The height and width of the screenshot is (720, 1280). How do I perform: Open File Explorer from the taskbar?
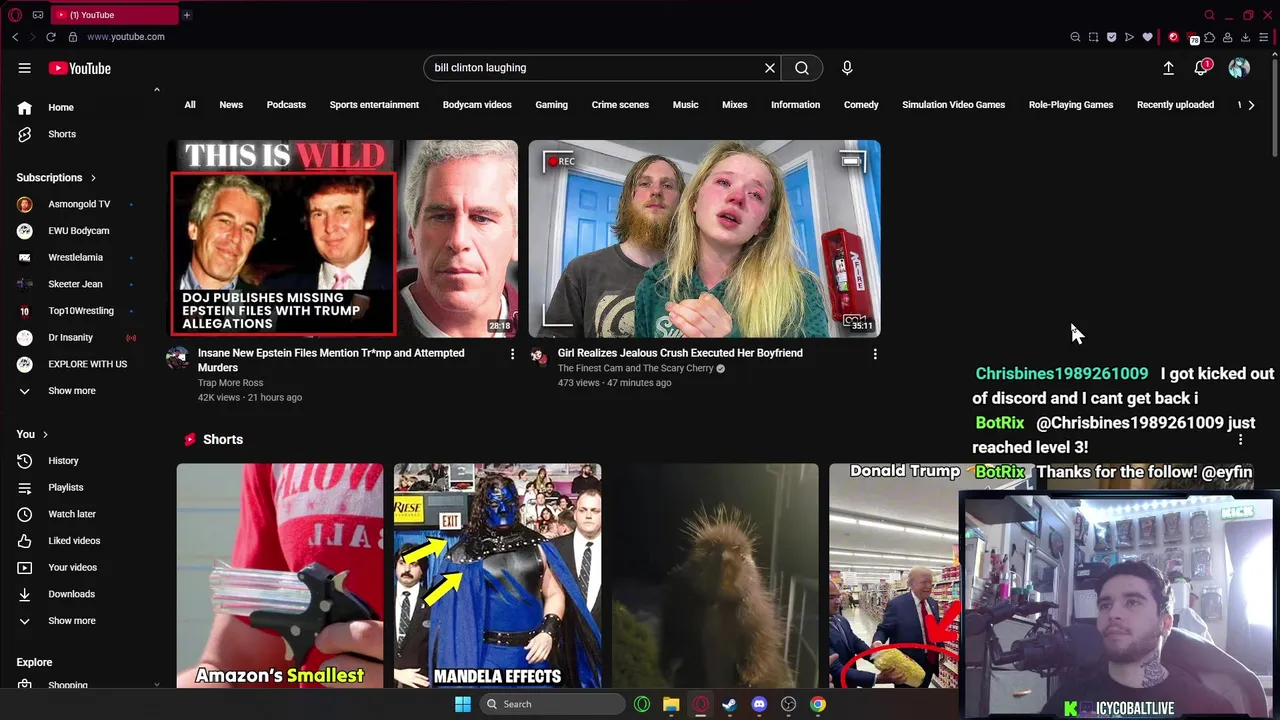click(x=671, y=704)
